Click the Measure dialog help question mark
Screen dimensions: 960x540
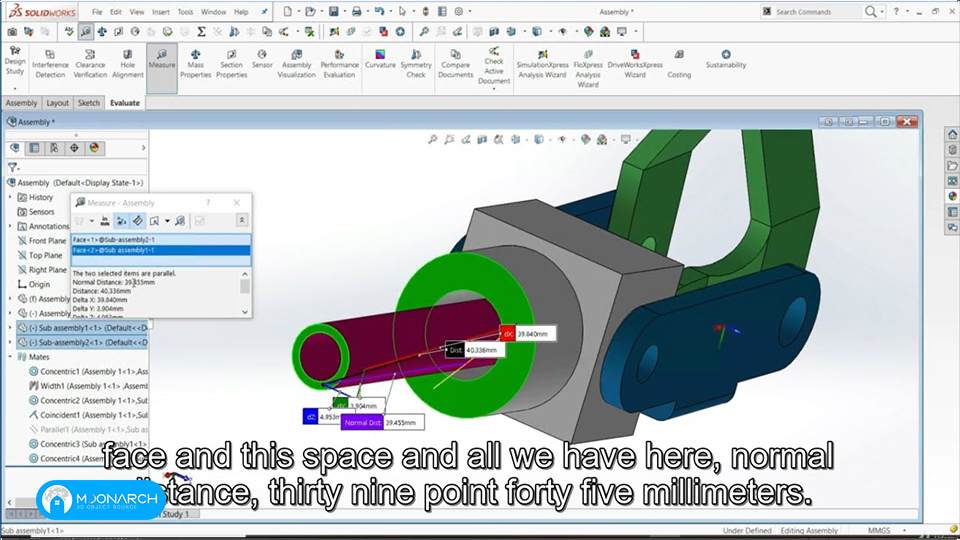click(208, 203)
